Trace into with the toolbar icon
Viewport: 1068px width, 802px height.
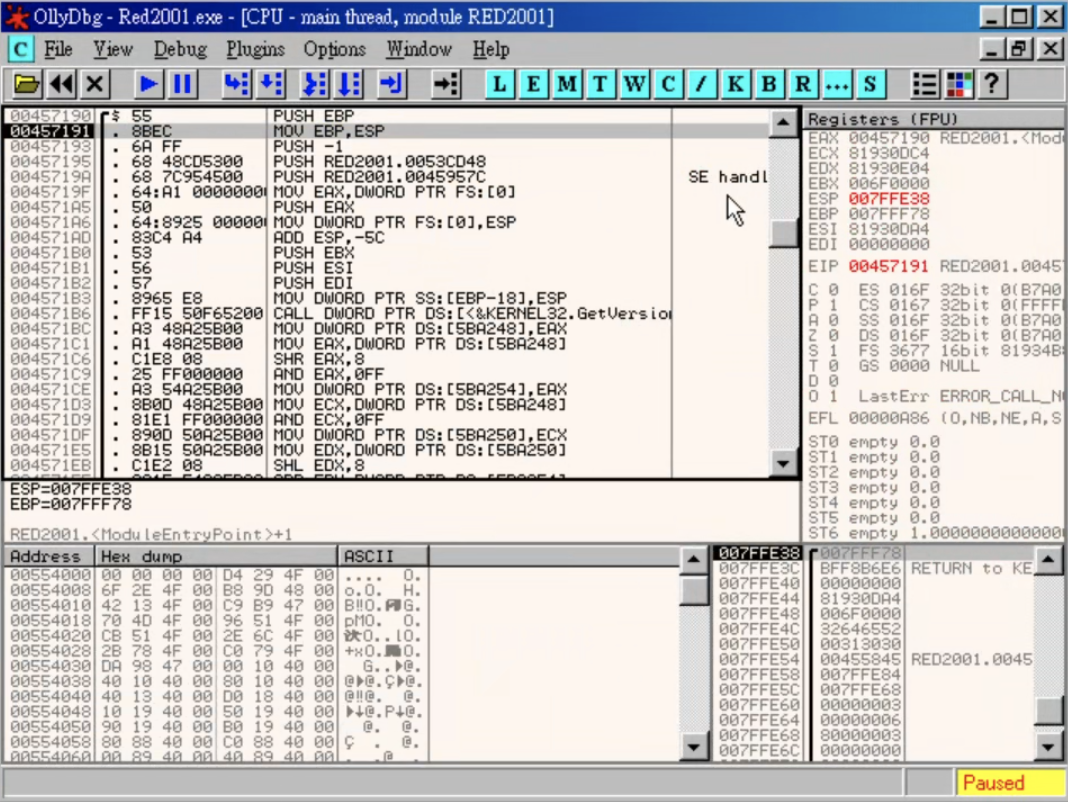point(315,84)
